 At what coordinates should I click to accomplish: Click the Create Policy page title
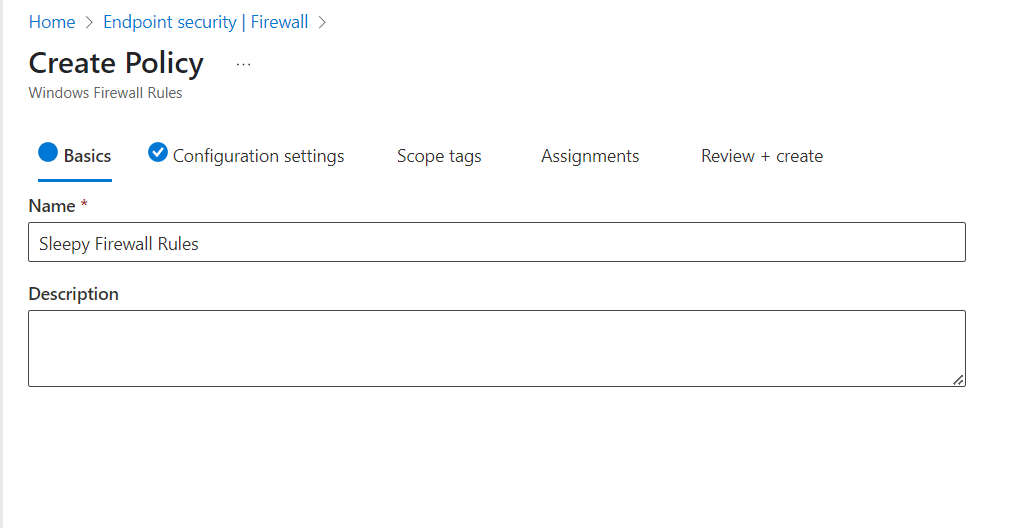116,63
